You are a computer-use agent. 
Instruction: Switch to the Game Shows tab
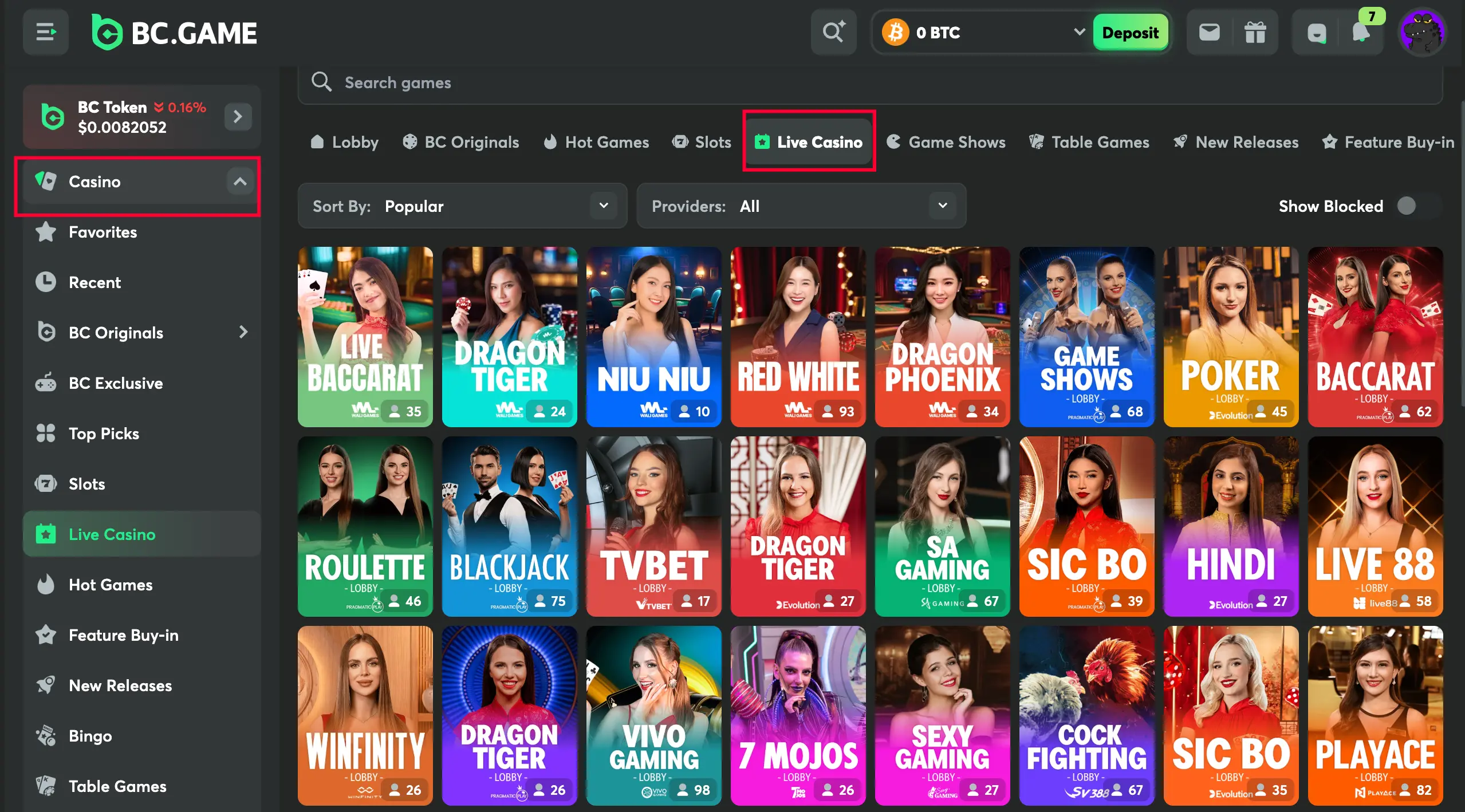pyautogui.click(x=946, y=142)
